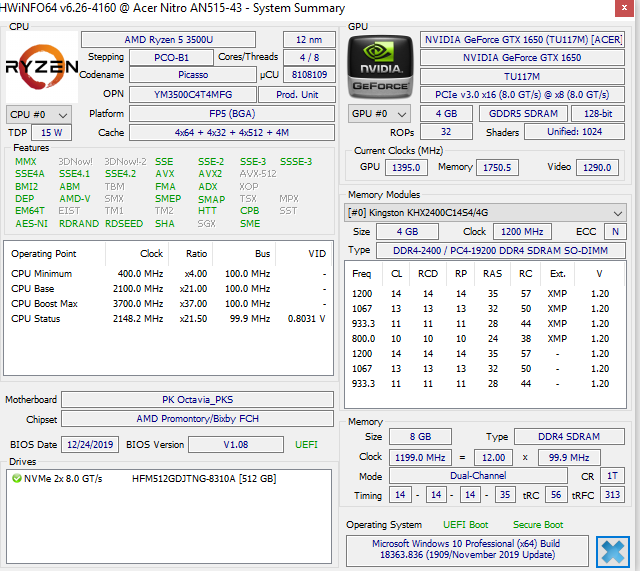
Task: Click the AMD-V feature label
Action: click(75, 199)
